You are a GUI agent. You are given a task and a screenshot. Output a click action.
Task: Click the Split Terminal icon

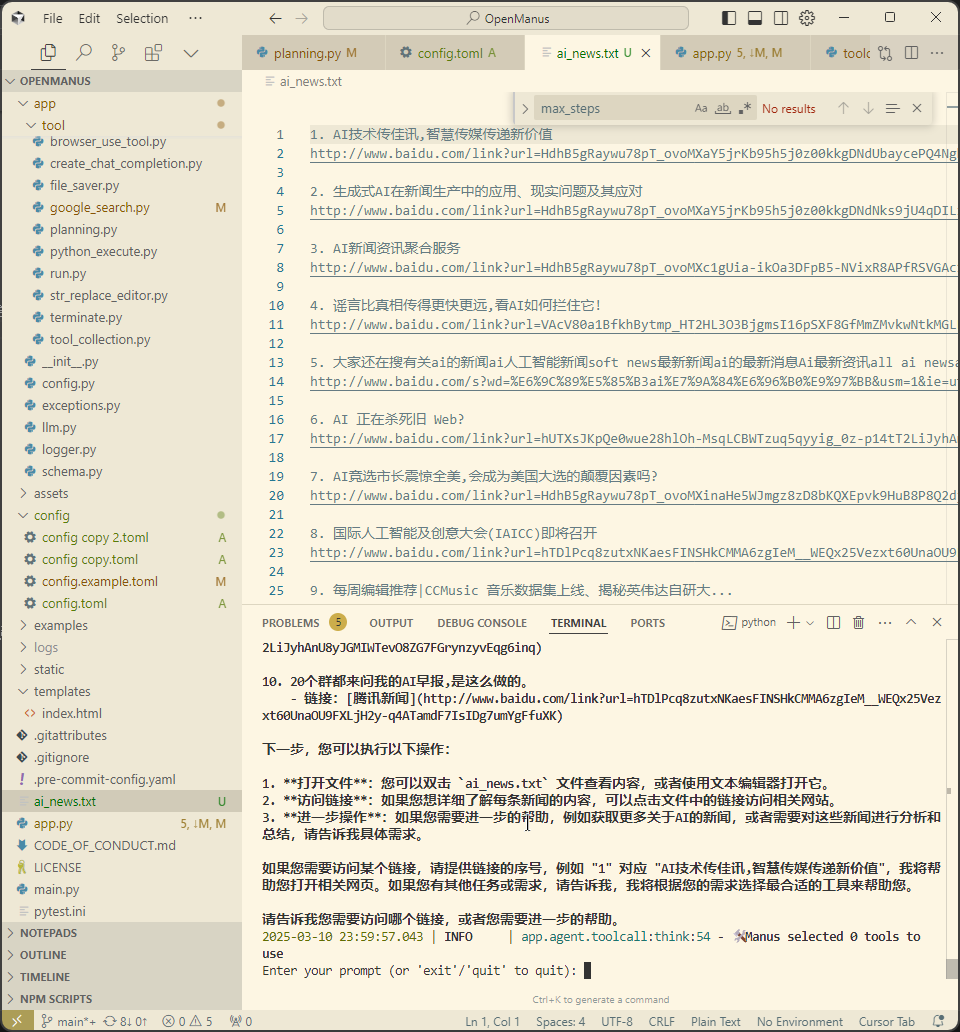point(833,622)
